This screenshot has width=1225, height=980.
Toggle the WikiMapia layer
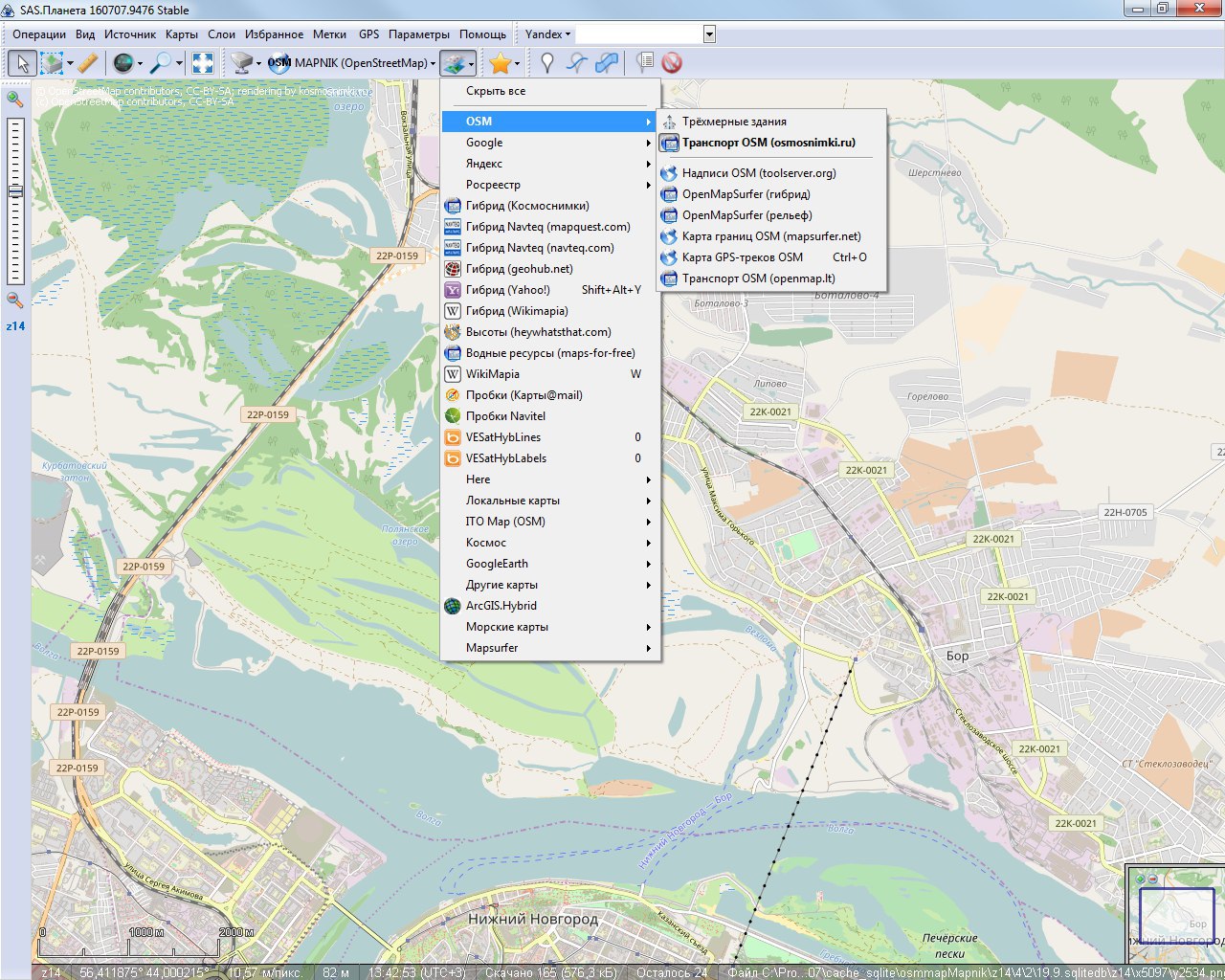(550, 374)
